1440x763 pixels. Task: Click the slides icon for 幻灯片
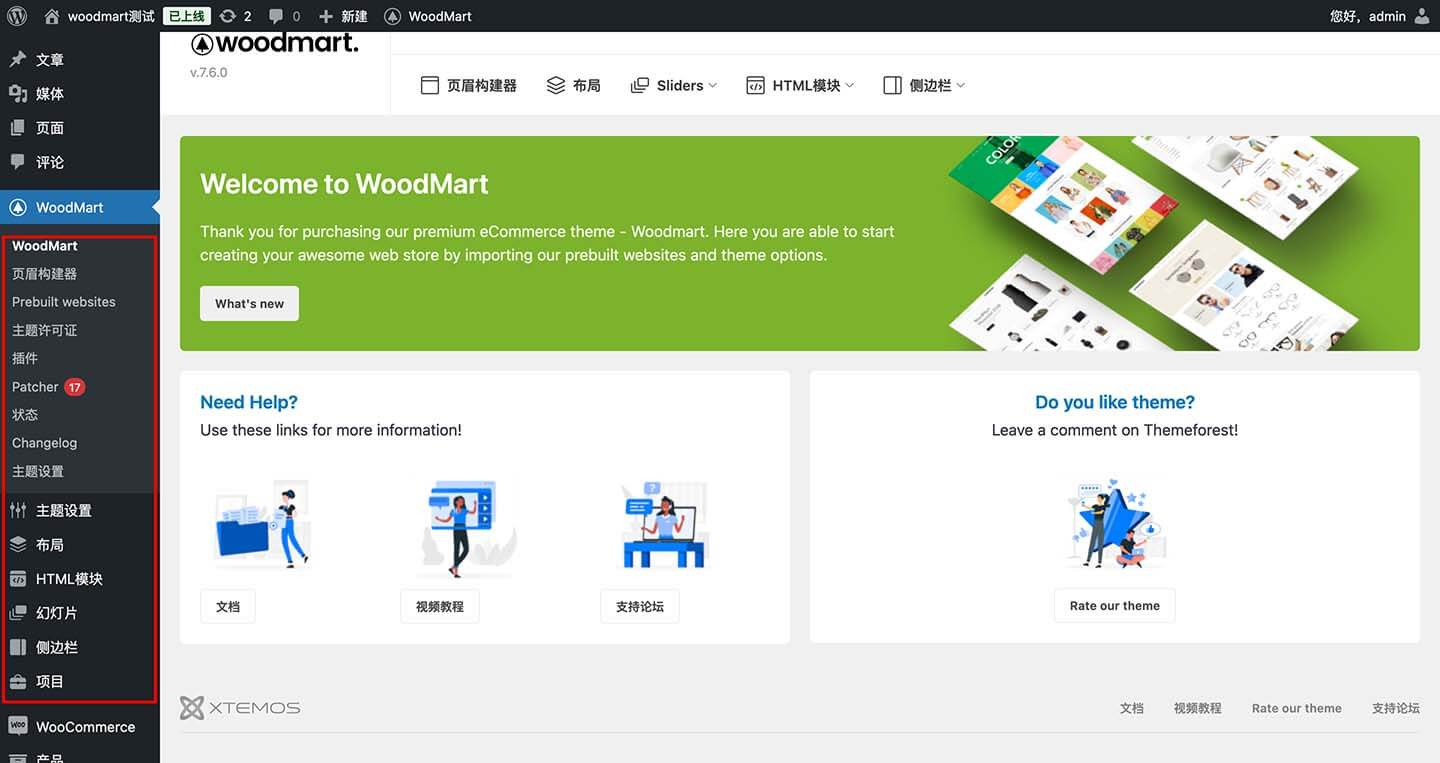pos(18,613)
